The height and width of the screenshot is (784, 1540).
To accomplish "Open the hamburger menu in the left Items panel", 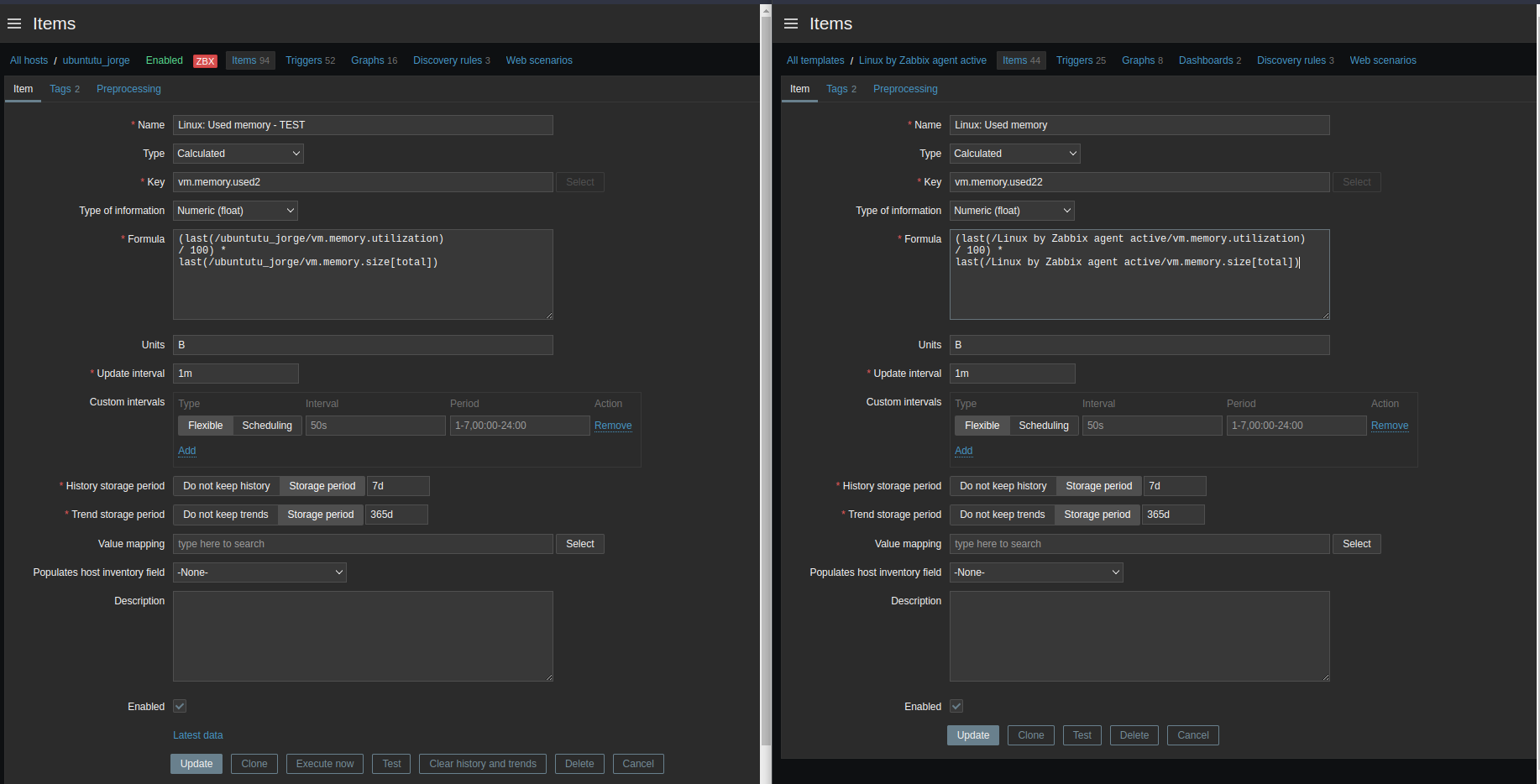I will (14, 24).
